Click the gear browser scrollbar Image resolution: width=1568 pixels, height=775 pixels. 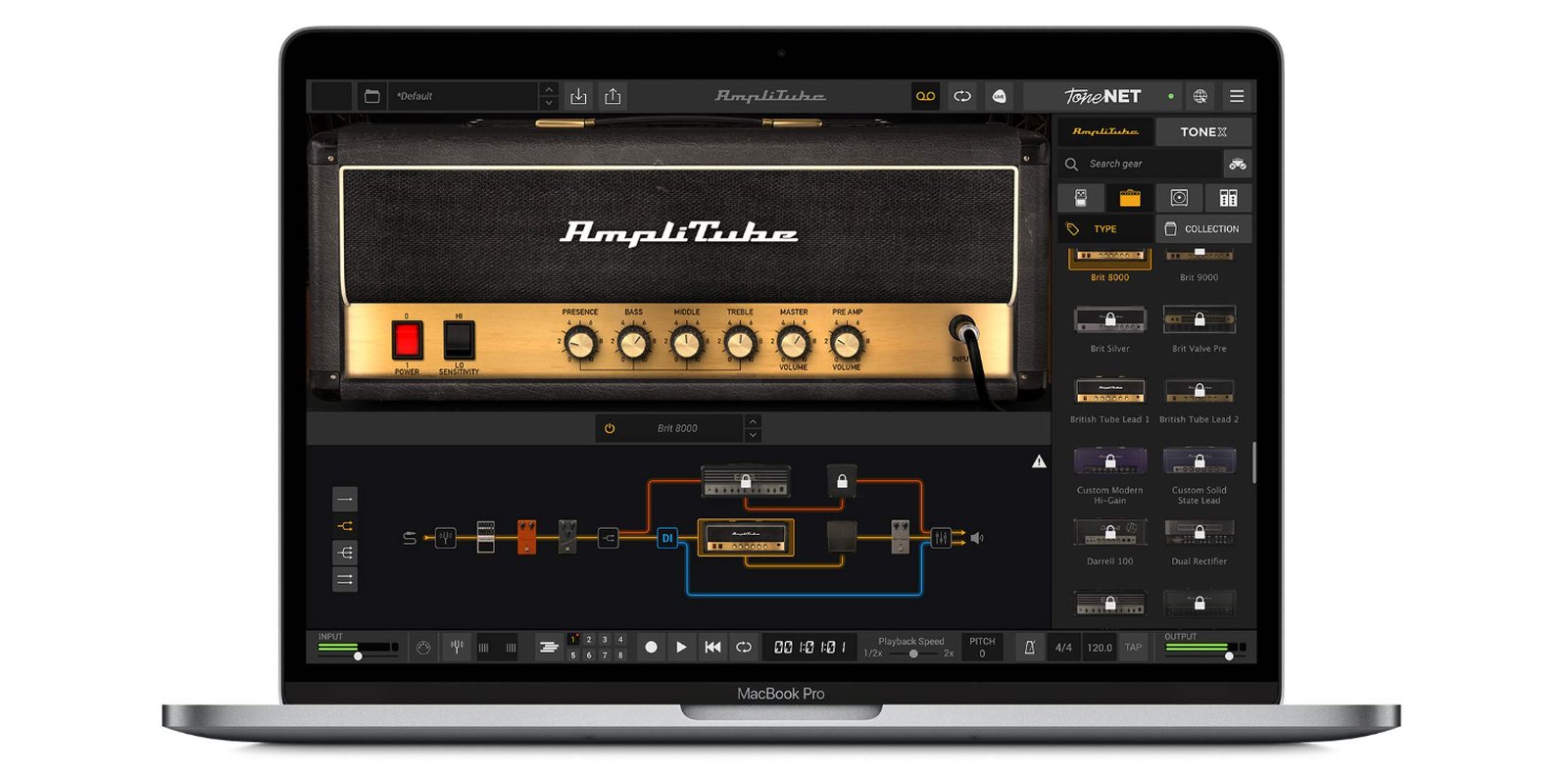pos(1253,462)
